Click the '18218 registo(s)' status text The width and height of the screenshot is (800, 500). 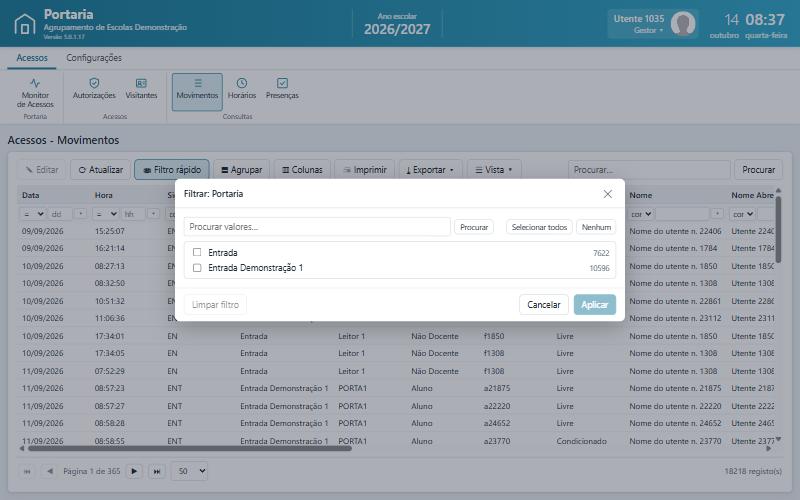(753, 471)
